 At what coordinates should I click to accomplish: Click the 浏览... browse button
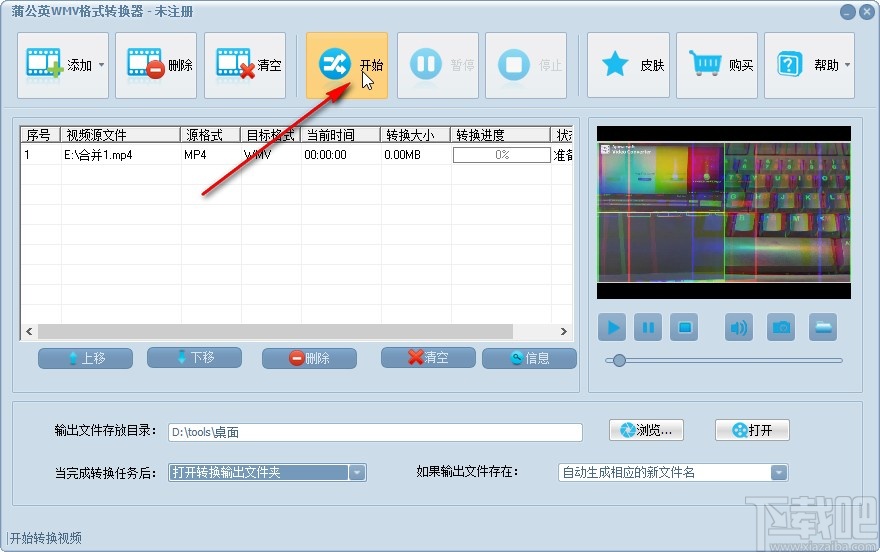pyautogui.click(x=647, y=430)
